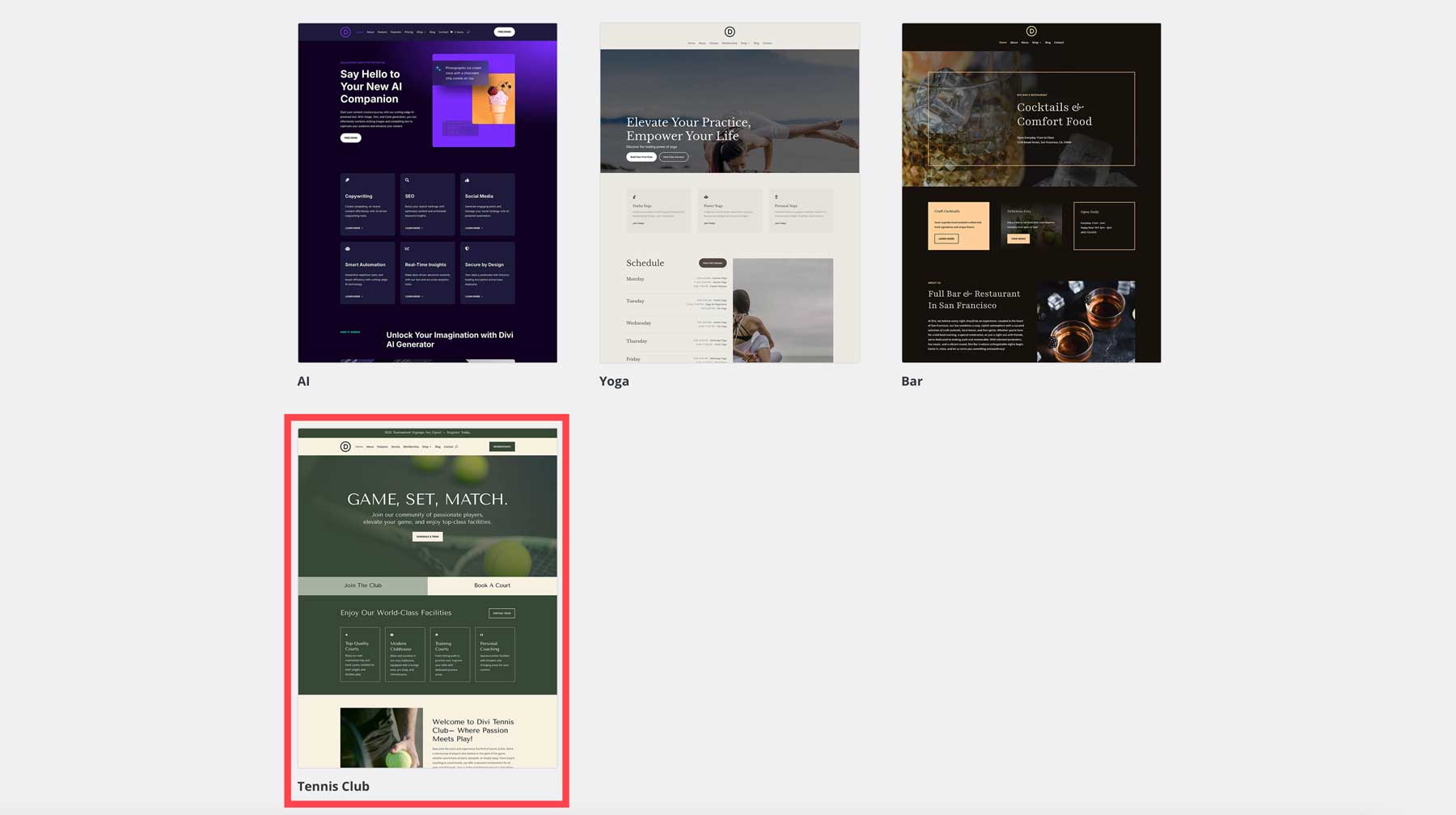Click the Divi logo in the Tennis Club header
The image size is (1456, 815).
point(345,447)
